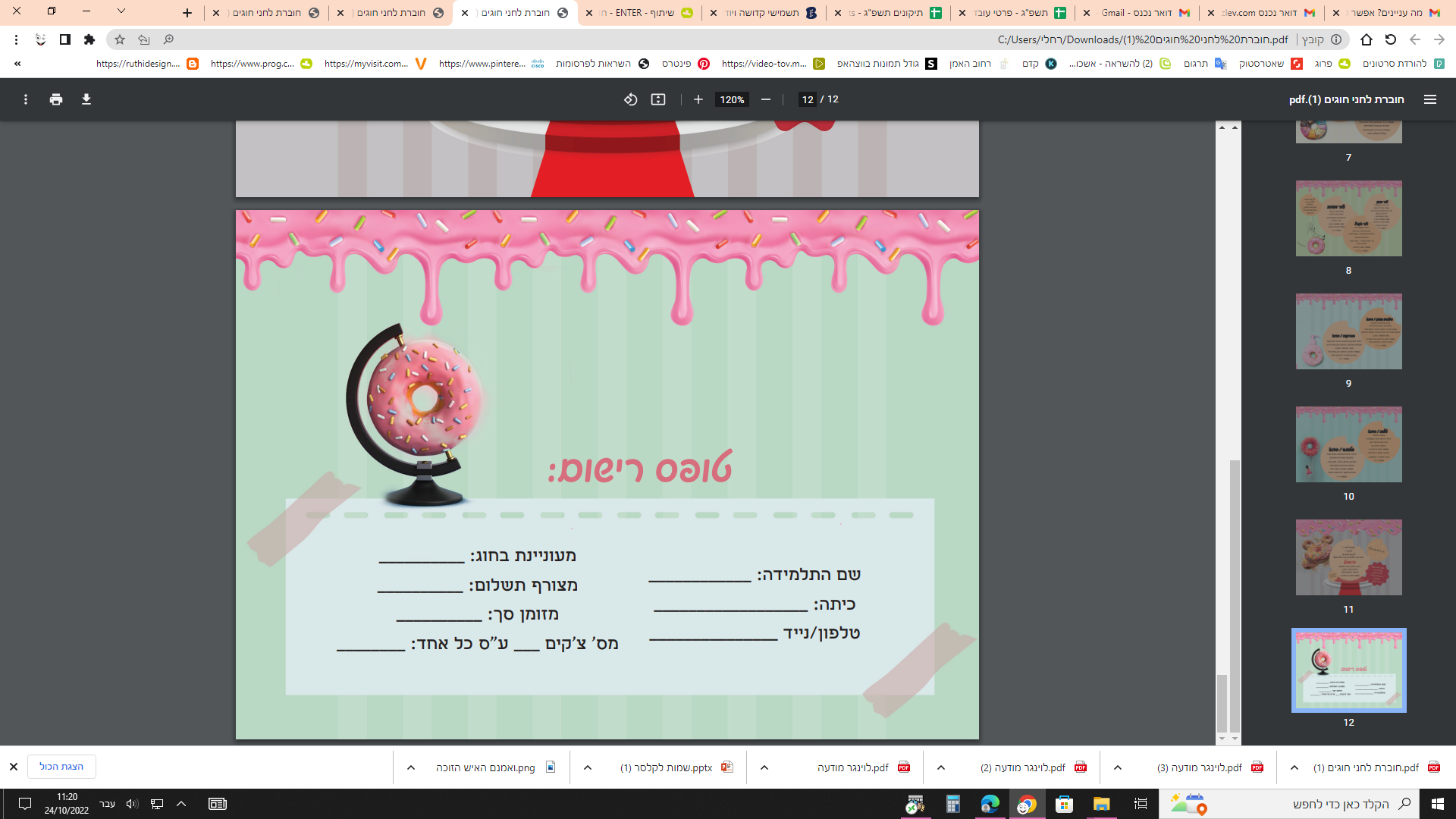Click the page number input field
This screenshot has height=819, width=1456.
tap(808, 99)
